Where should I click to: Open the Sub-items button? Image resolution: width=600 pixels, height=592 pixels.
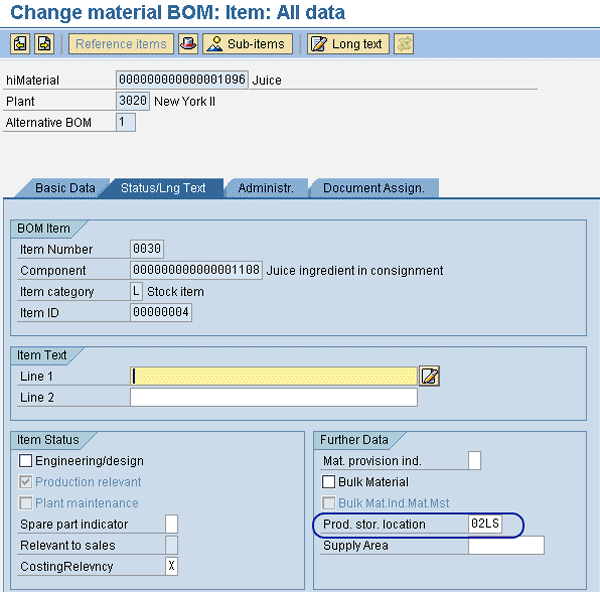tap(248, 44)
